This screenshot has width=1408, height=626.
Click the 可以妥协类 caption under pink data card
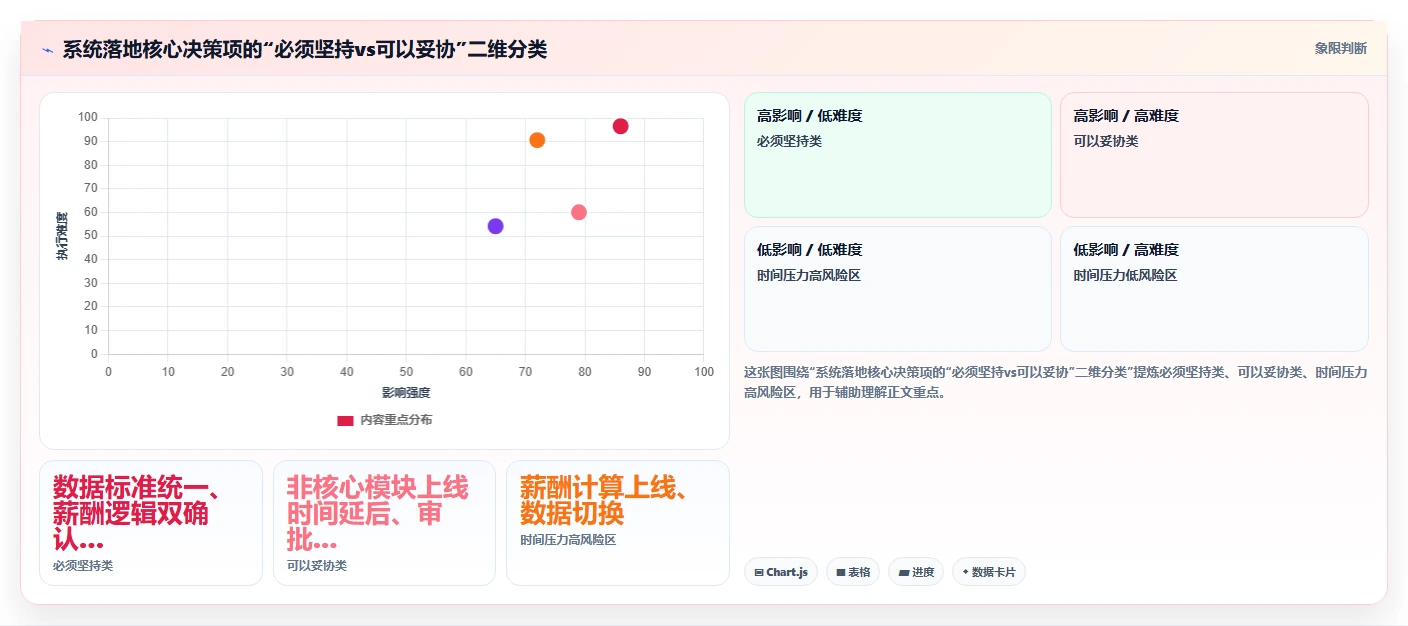pos(317,566)
